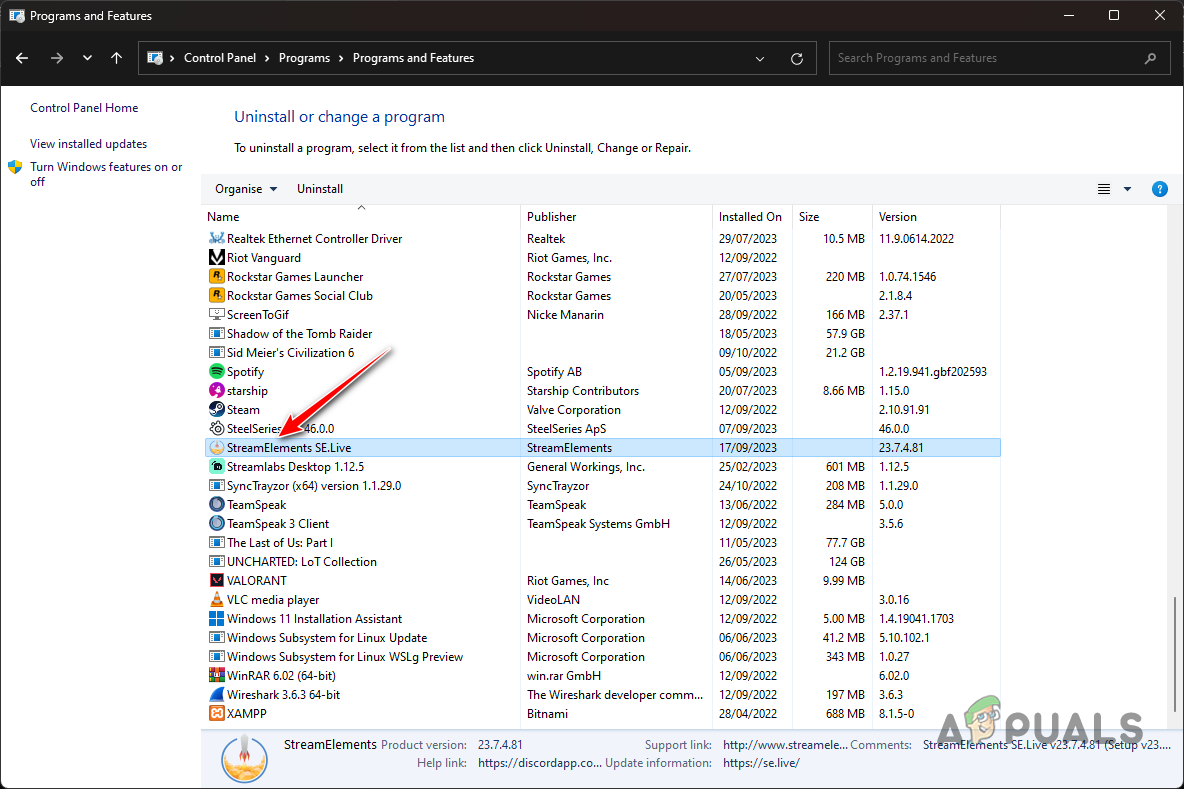1184x789 pixels.
Task: Open recent locations dropdown arrow
Action: 88,58
